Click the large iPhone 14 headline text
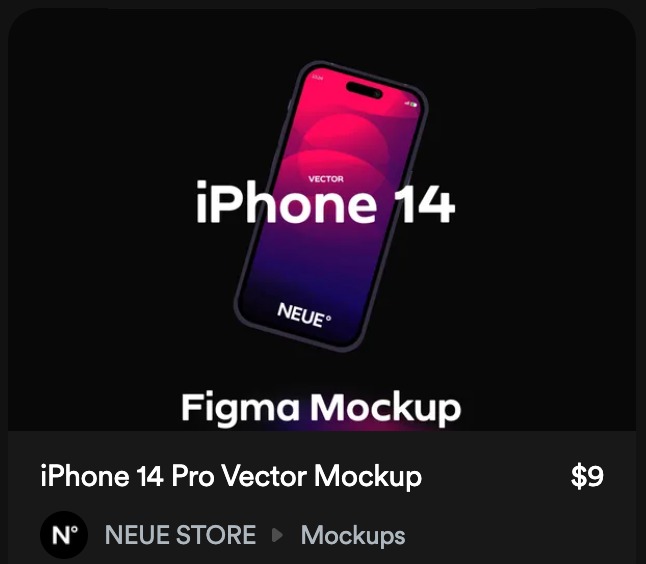Screen dimensions: 646x564 click(x=325, y=202)
